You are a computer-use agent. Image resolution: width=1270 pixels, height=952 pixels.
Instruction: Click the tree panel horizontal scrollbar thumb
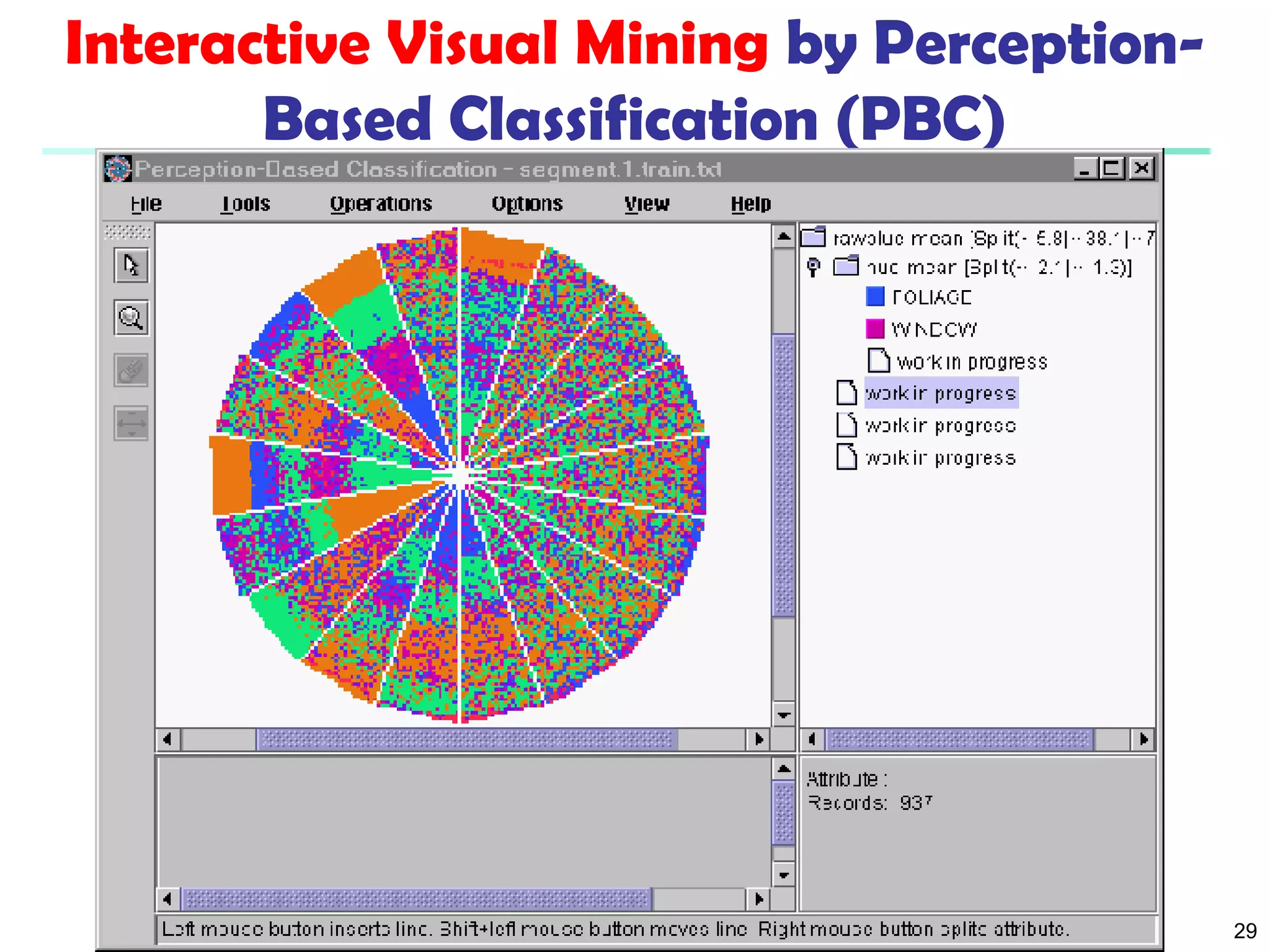pos(960,739)
